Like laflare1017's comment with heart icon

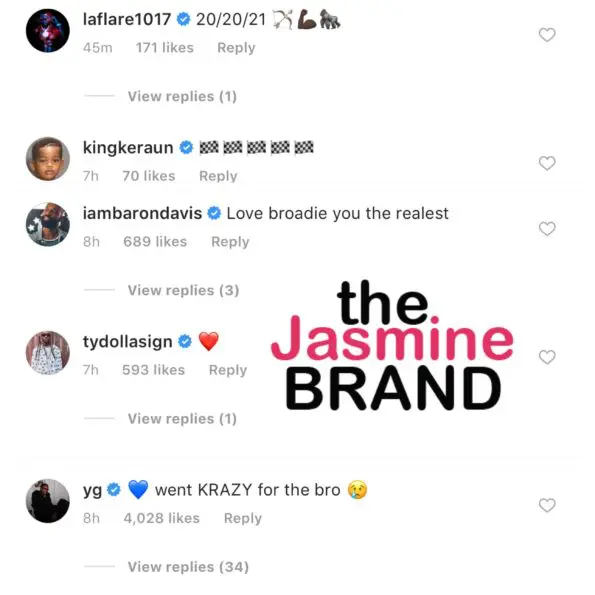coord(547,35)
